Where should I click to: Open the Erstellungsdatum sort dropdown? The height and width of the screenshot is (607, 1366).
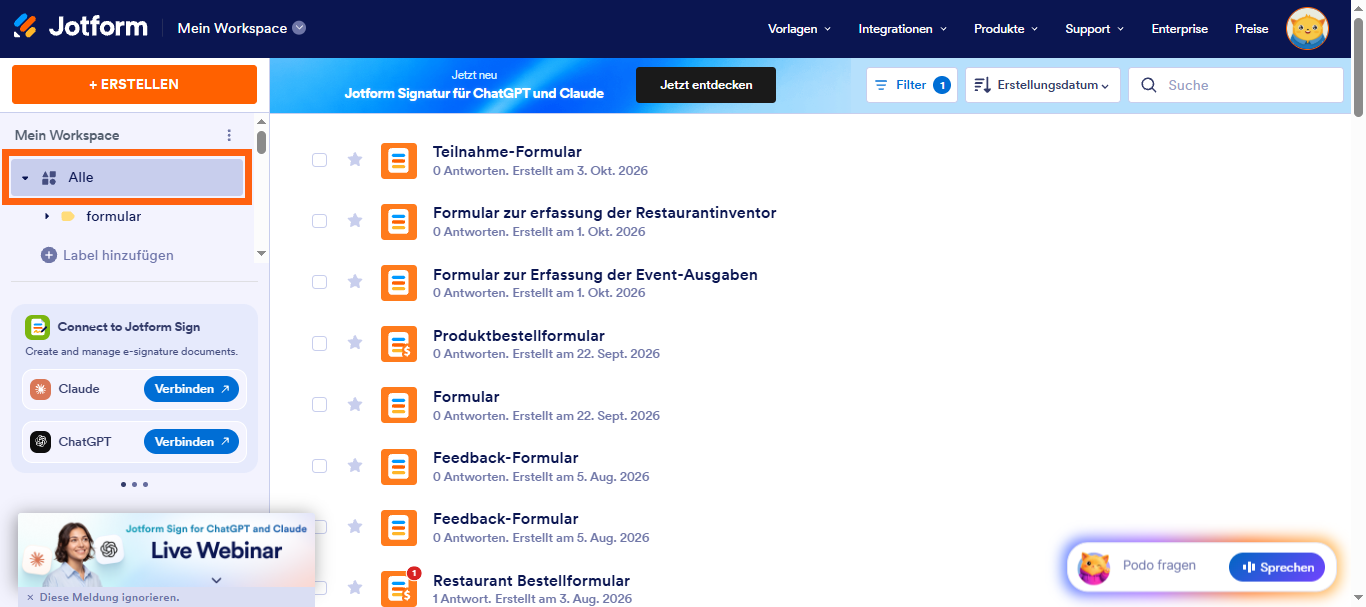pos(1042,85)
